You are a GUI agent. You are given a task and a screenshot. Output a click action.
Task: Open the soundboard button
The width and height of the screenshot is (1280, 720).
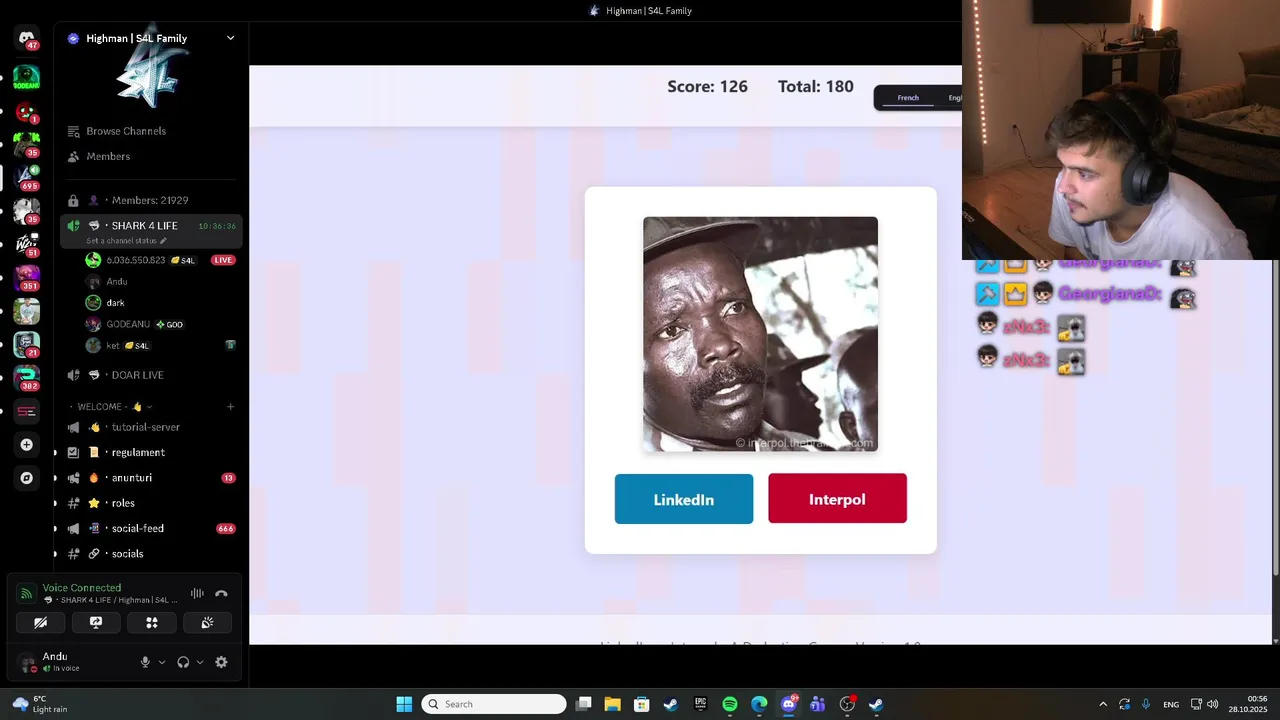(x=207, y=622)
